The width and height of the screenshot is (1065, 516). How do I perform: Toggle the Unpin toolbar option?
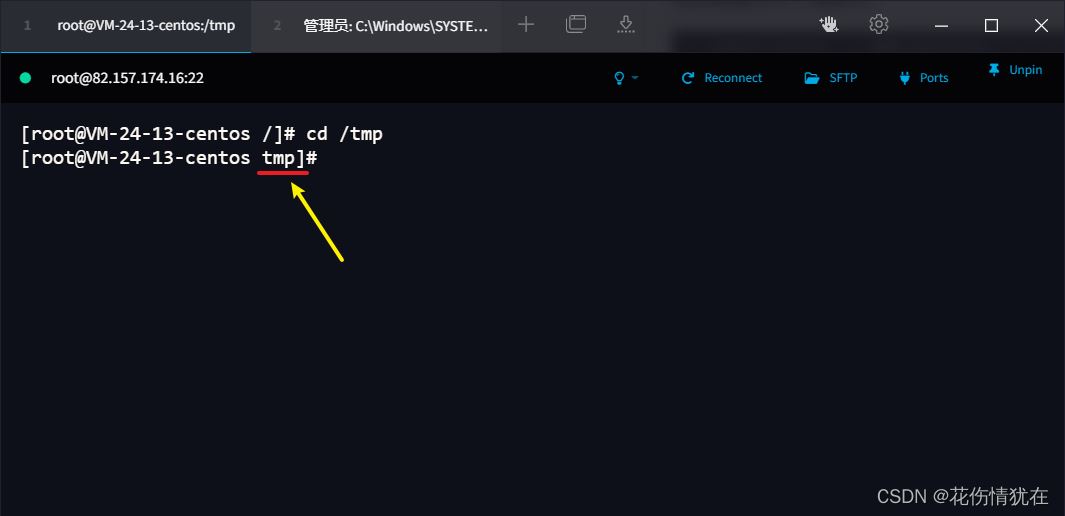tap(1025, 70)
